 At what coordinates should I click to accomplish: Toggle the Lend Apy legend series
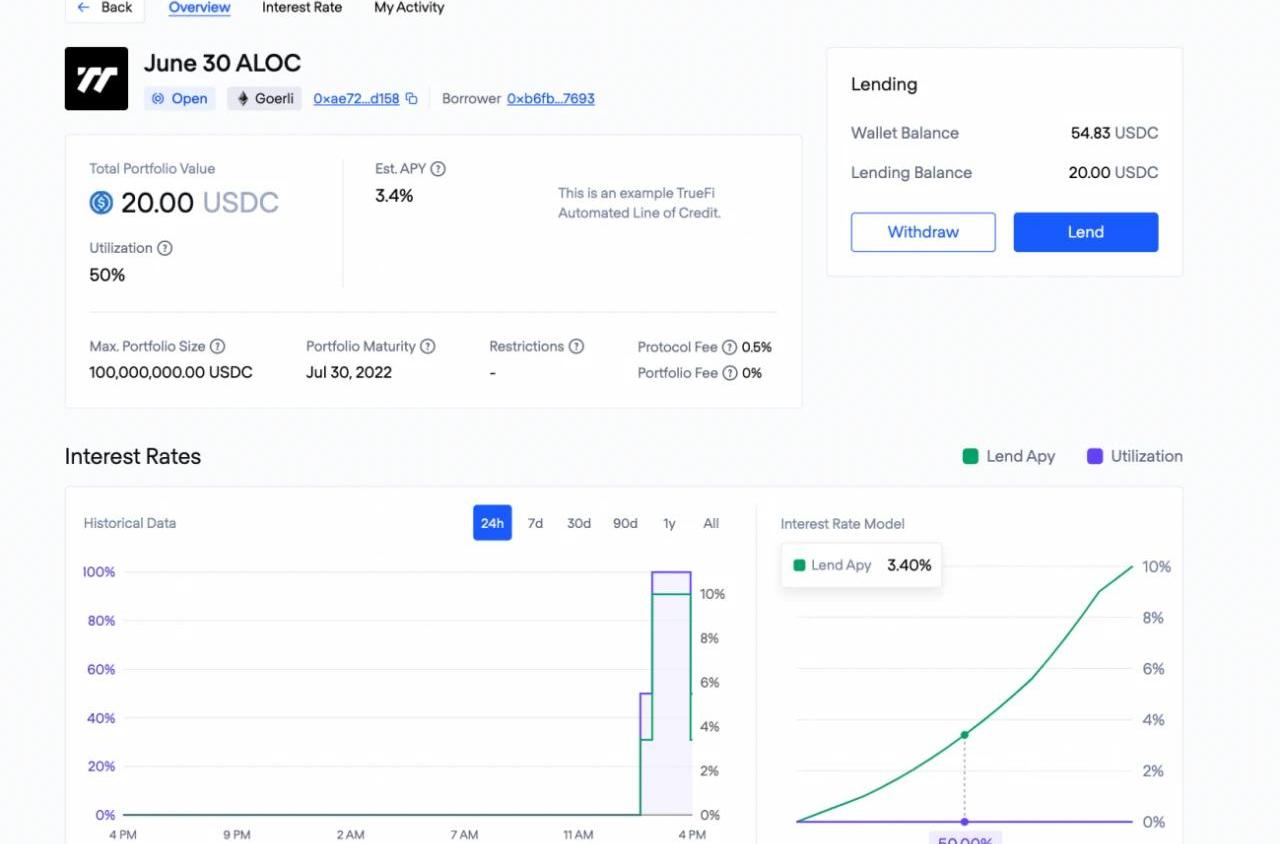click(x=1008, y=456)
